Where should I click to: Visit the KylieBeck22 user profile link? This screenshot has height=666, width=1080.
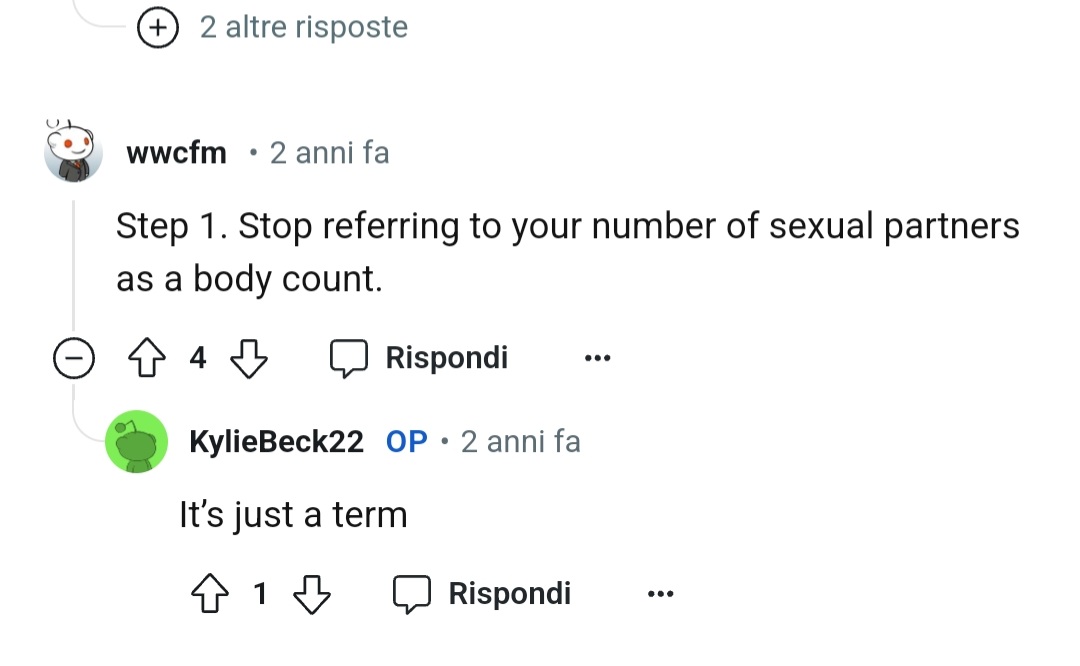276,441
